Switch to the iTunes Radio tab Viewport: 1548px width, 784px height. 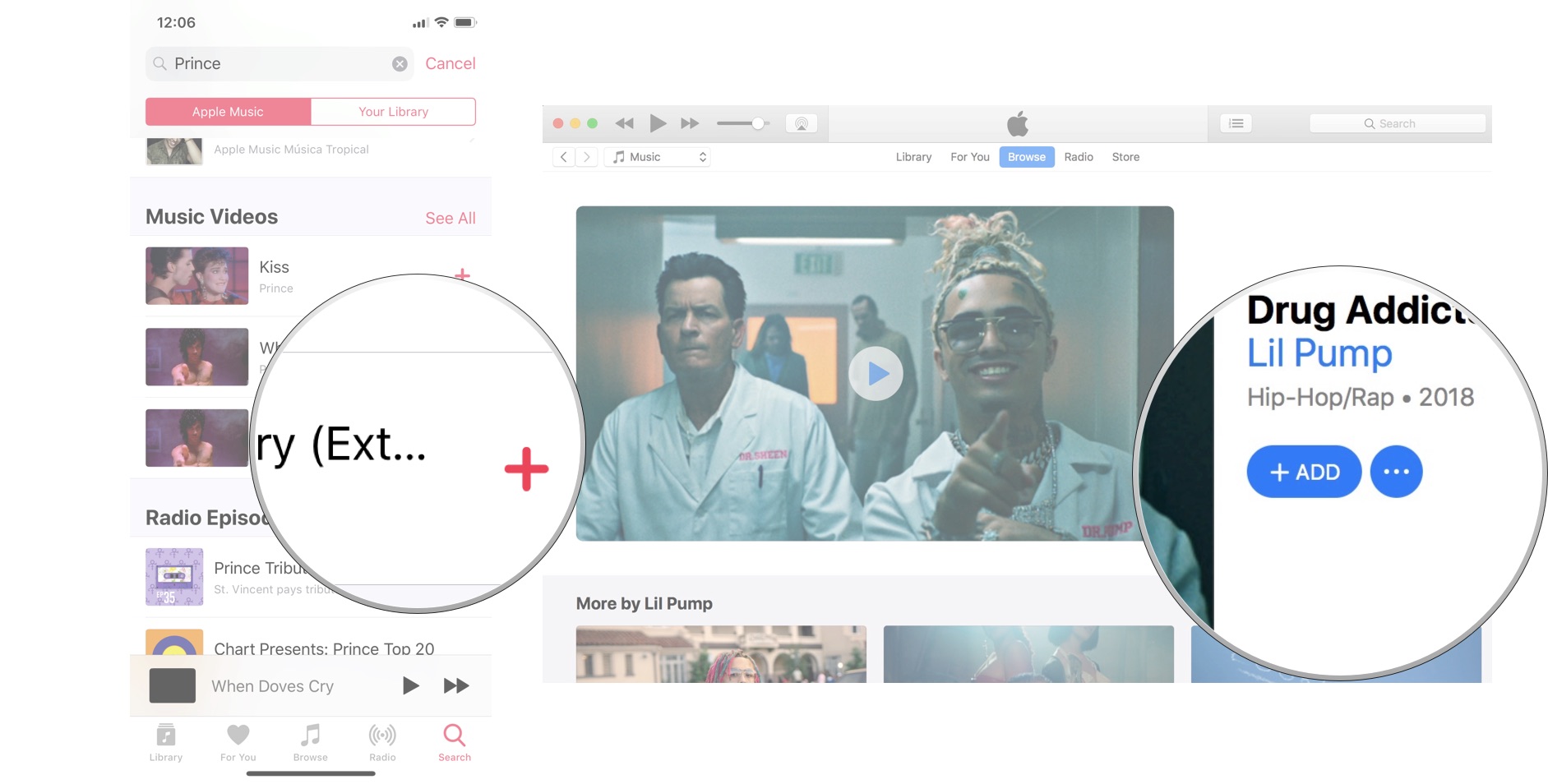1079,157
